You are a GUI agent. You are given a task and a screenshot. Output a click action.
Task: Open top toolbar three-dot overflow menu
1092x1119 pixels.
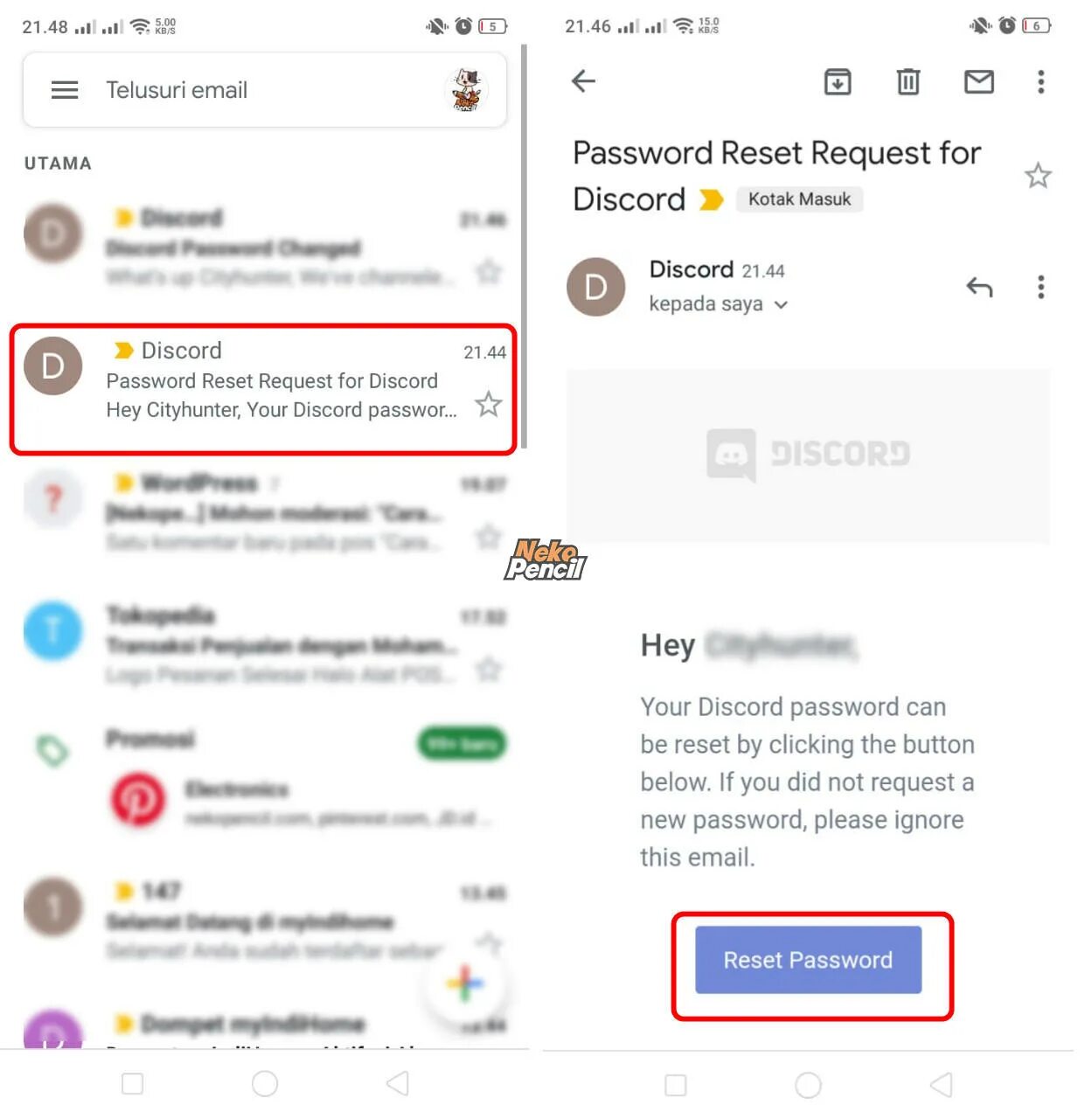point(1040,81)
